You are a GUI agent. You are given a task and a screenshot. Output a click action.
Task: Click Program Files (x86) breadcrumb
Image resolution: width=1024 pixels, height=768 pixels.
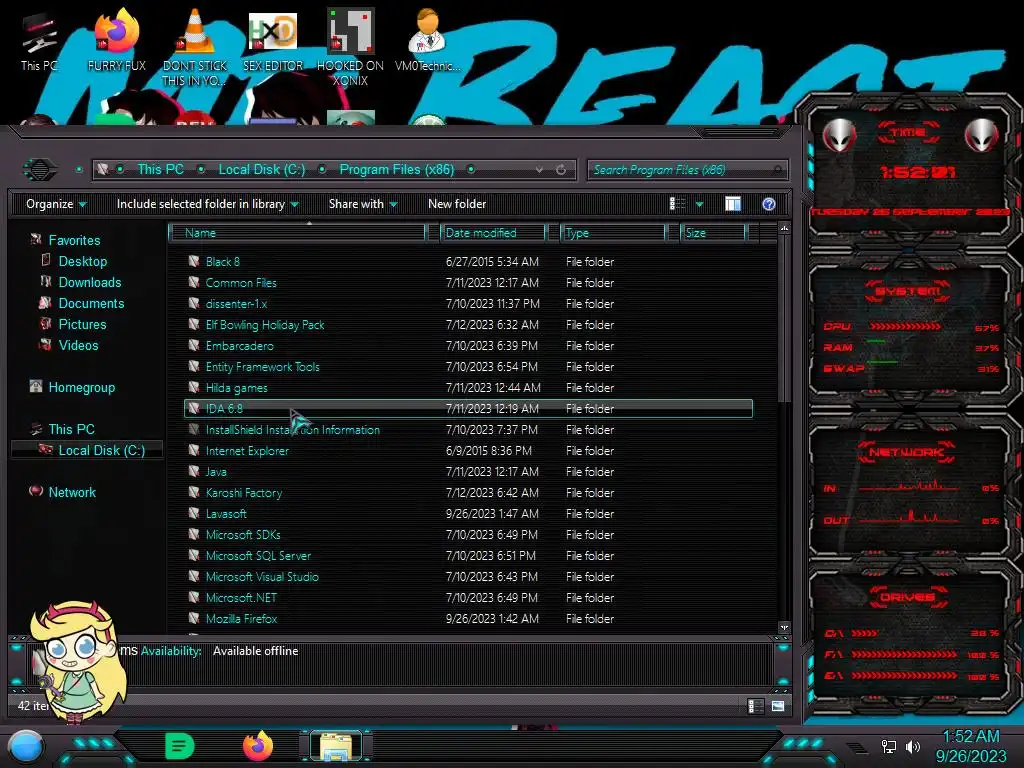tap(396, 170)
